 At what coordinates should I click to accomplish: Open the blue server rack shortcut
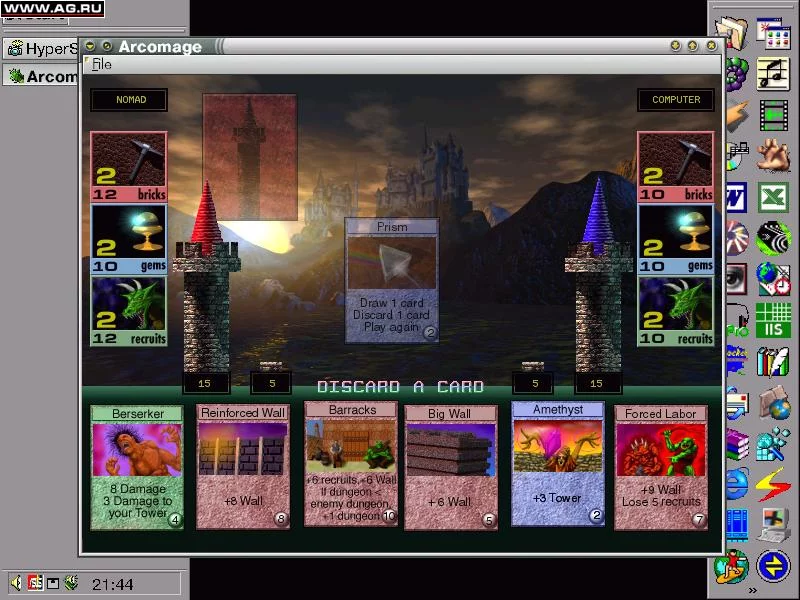[737, 524]
